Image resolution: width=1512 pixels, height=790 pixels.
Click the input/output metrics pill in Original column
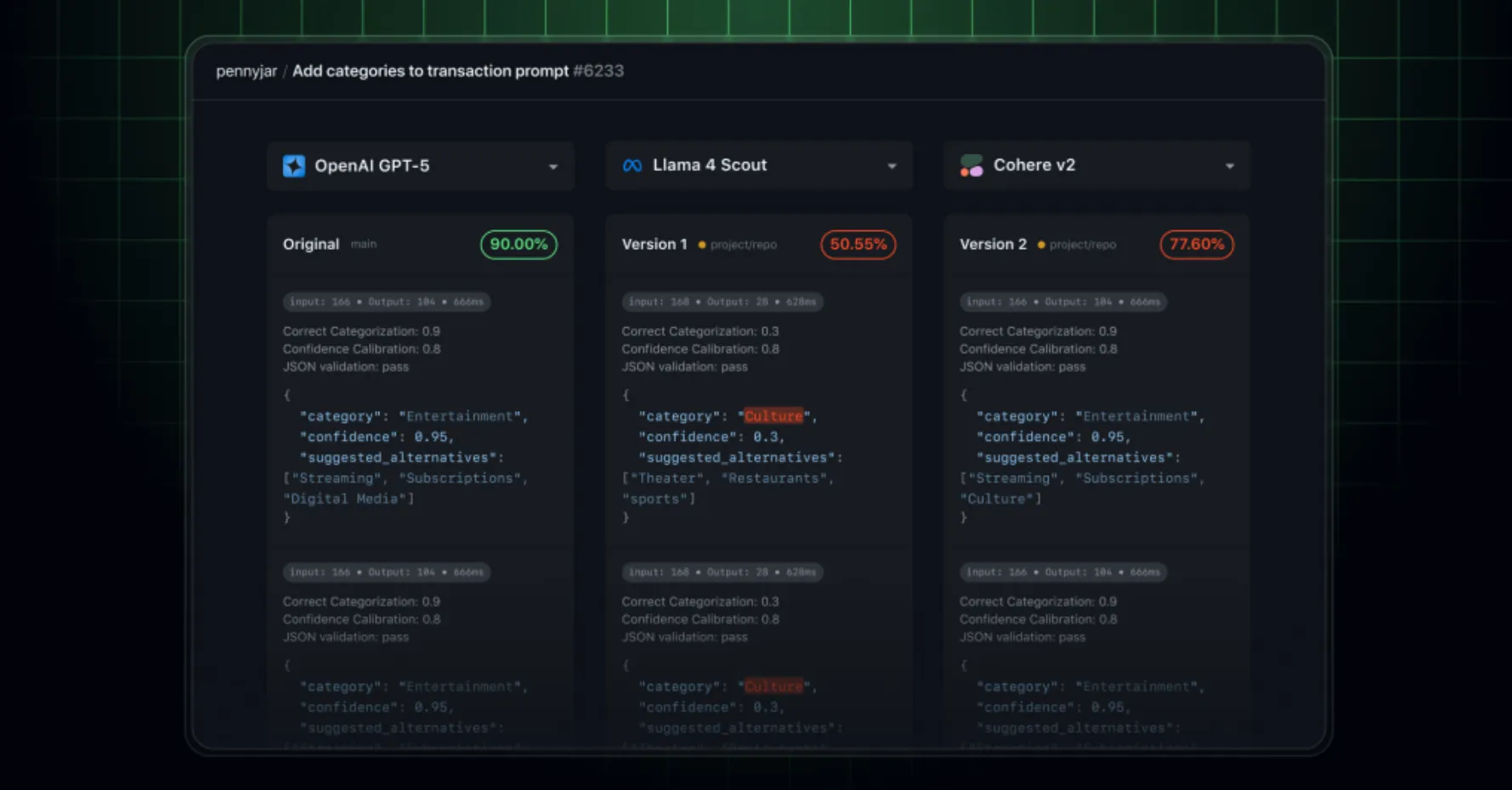[x=386, y=302]
